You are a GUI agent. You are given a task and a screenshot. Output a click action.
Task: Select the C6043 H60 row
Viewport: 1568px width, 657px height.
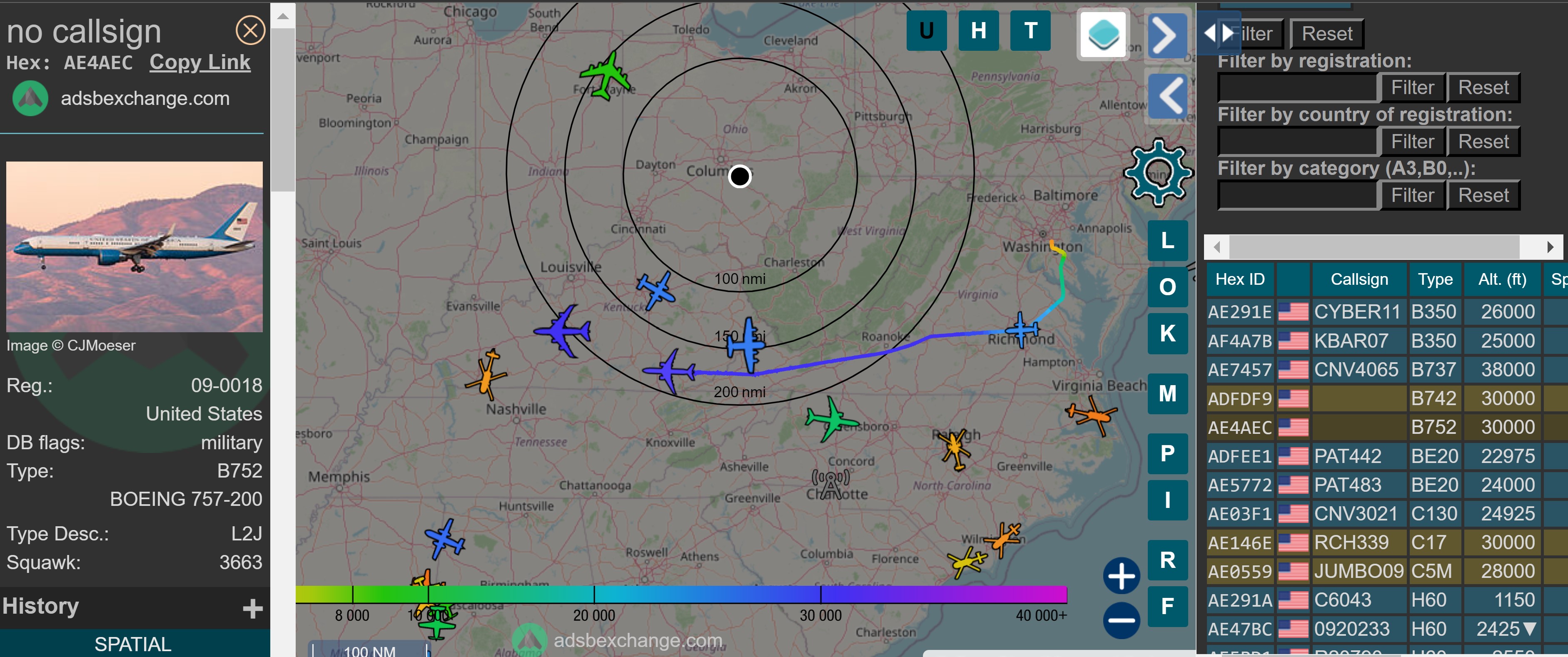(1386, 600)
